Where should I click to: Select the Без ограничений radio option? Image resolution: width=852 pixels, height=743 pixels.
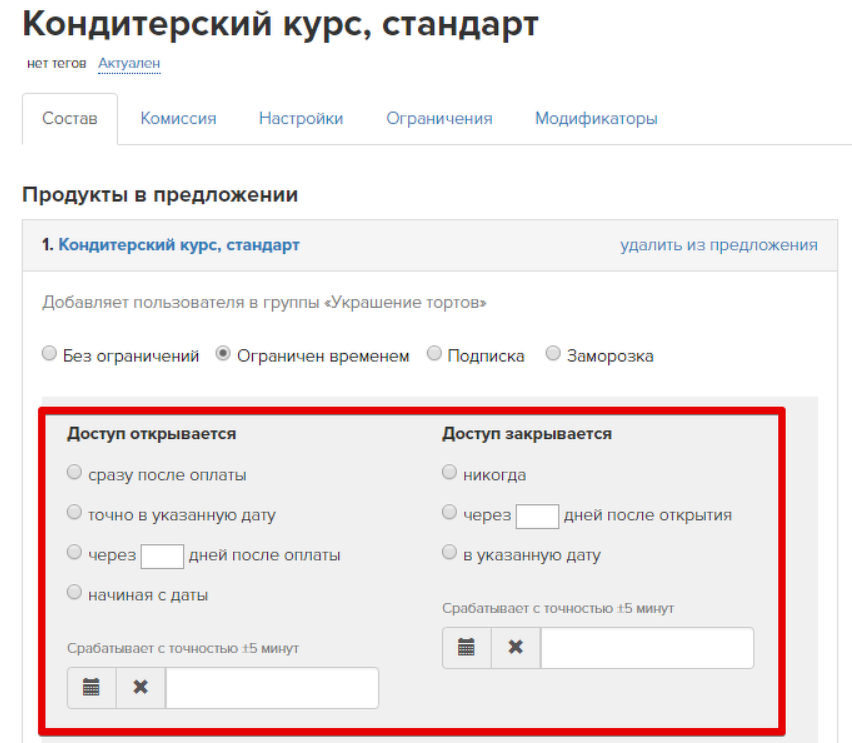[49, 354]
